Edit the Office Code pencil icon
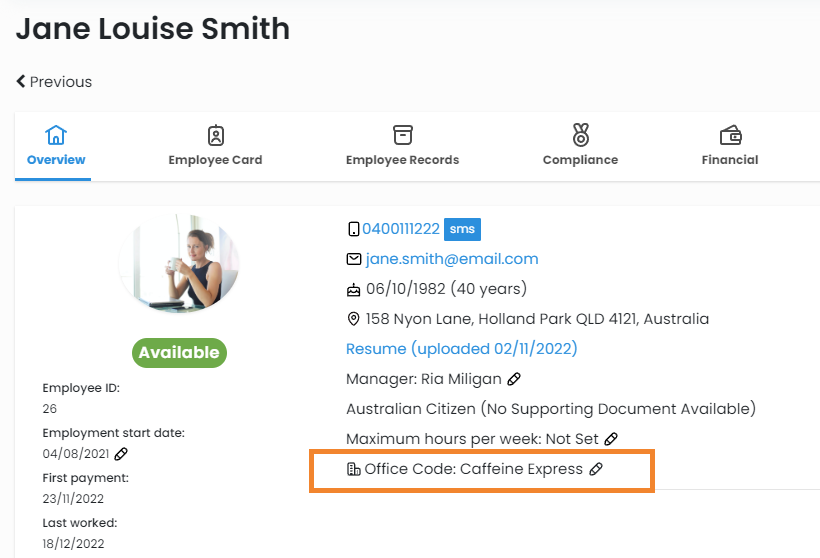Screen dimensions: 820x558 tap(596, 469)
